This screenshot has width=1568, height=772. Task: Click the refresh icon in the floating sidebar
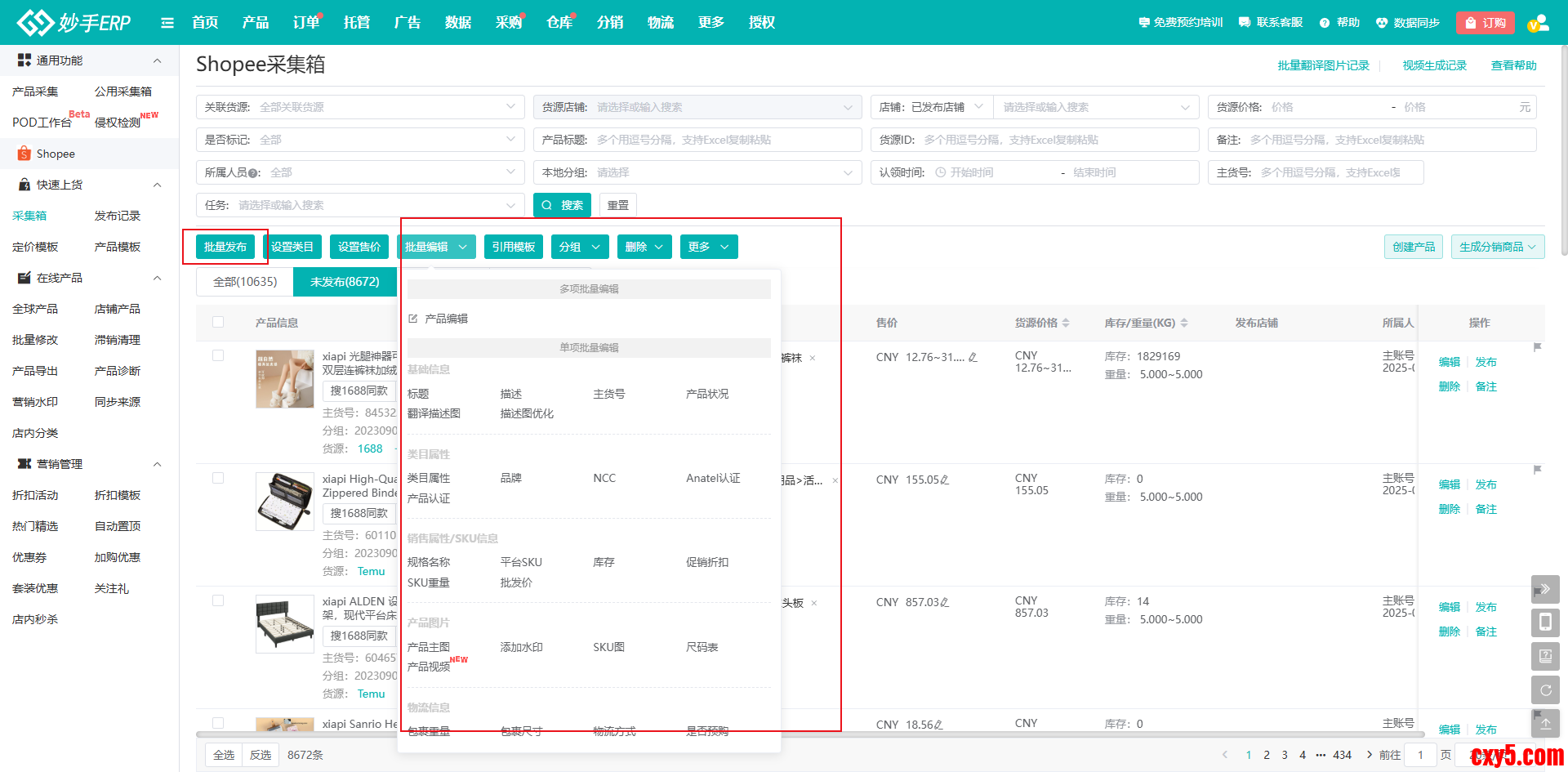[x=1545, y=690]
